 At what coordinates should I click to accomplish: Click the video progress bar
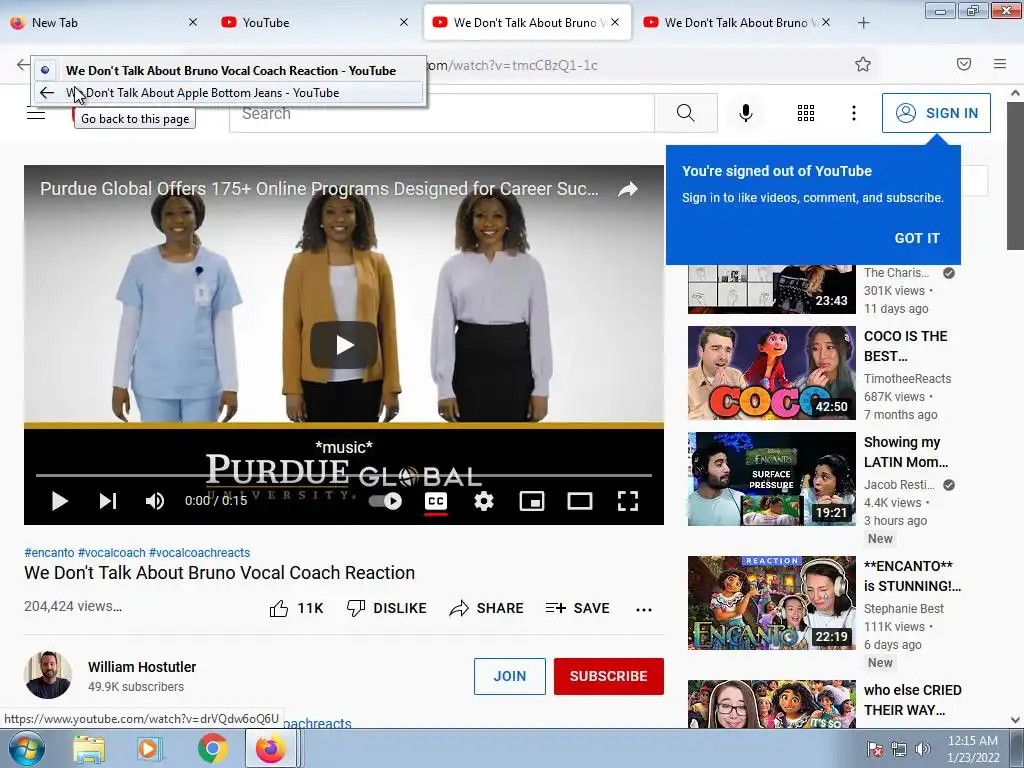tap(344, 475)
